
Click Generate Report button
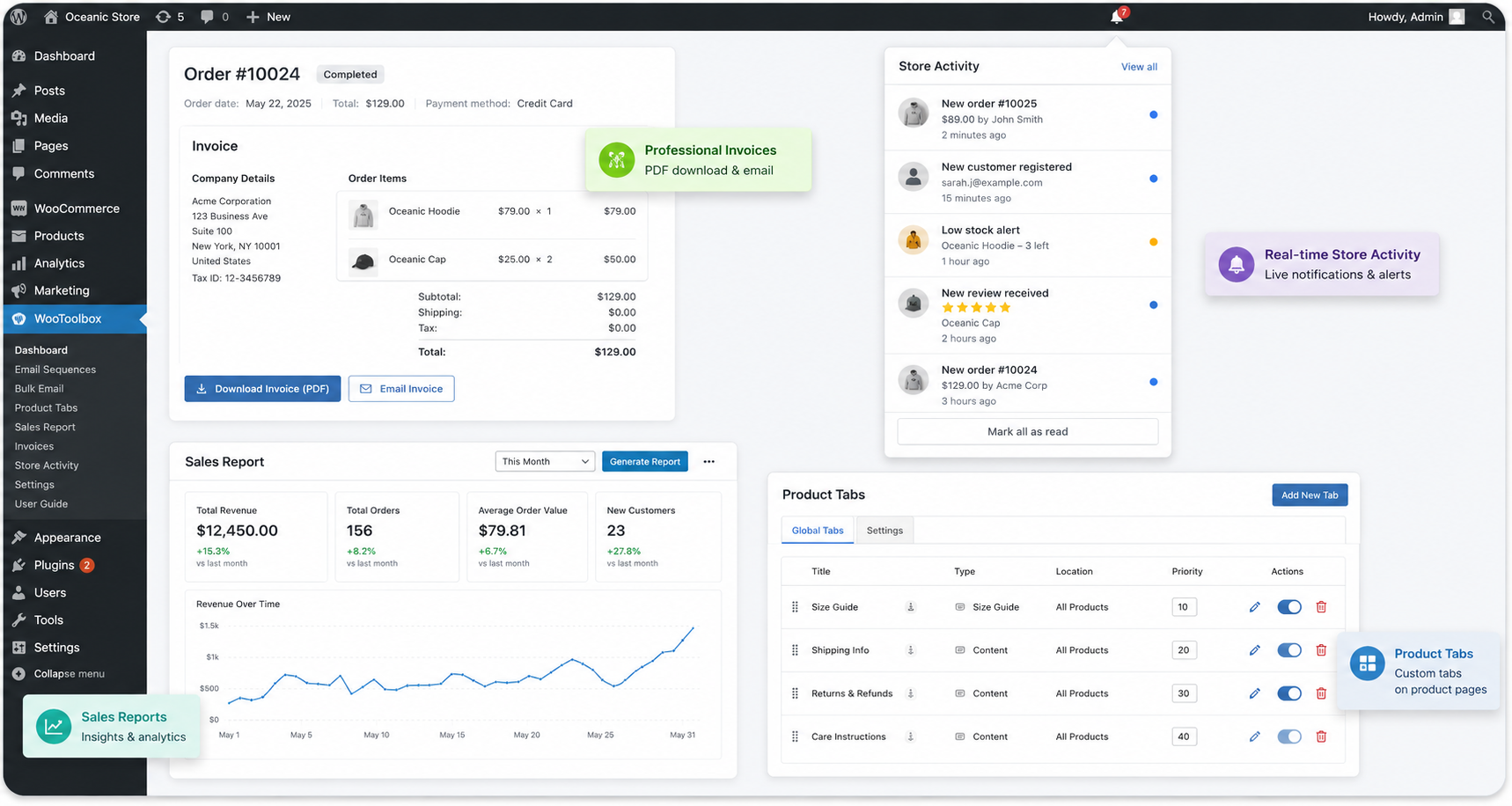pyautogui.click(x=645, y=462)
